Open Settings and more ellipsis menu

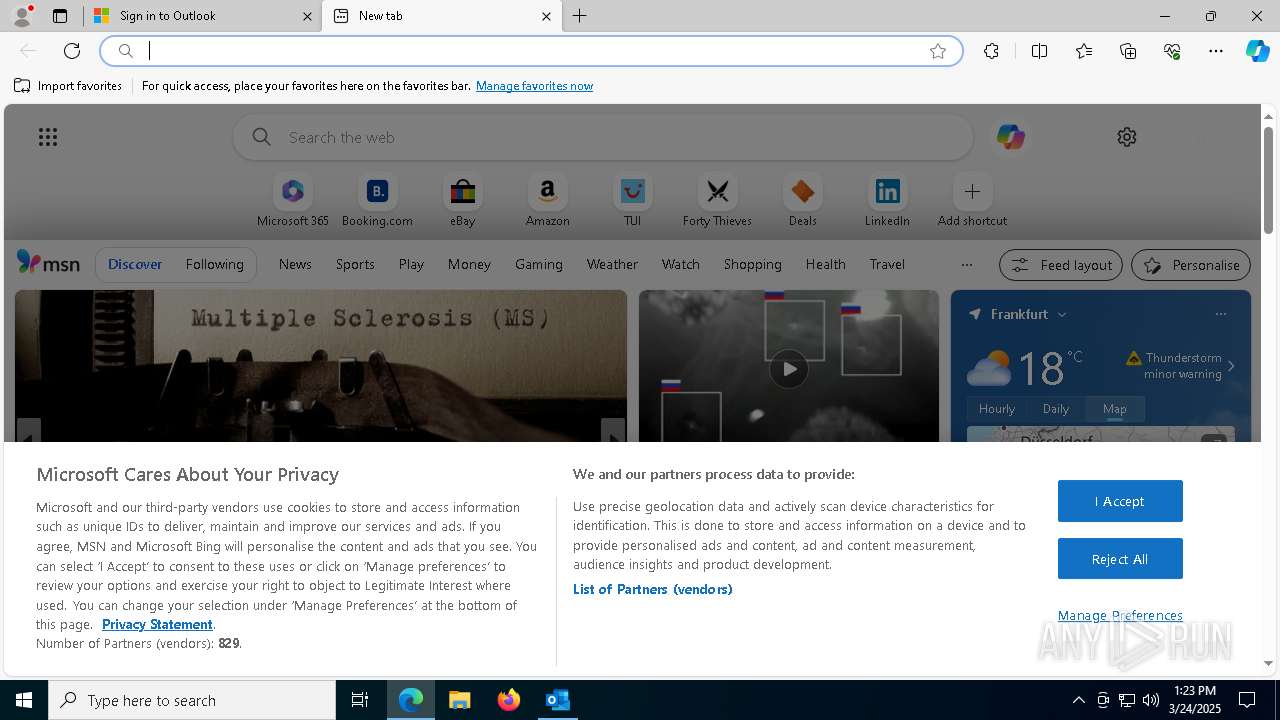(x=1216, y=51)
